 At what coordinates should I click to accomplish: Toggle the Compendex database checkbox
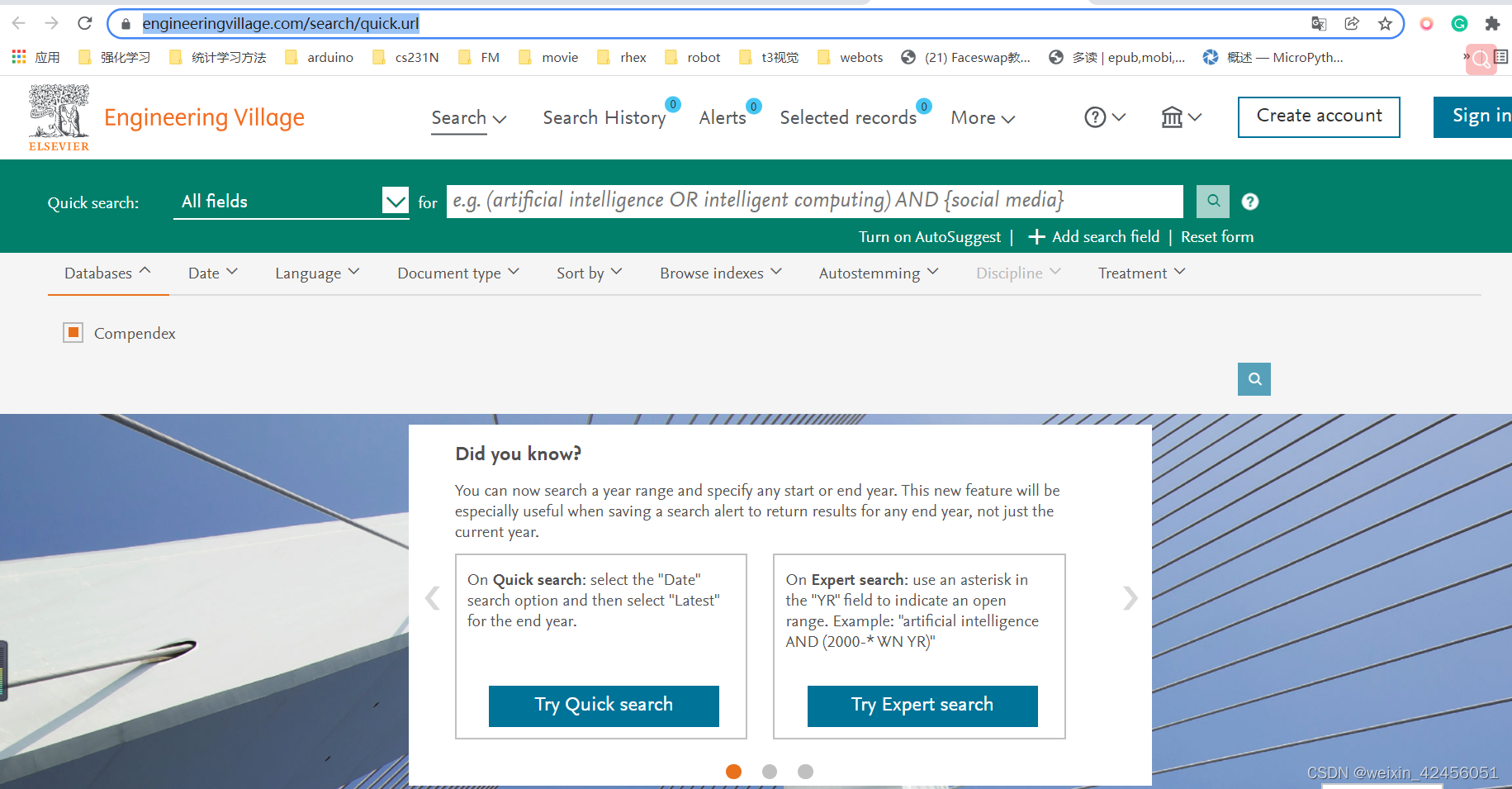click(73, 332)
